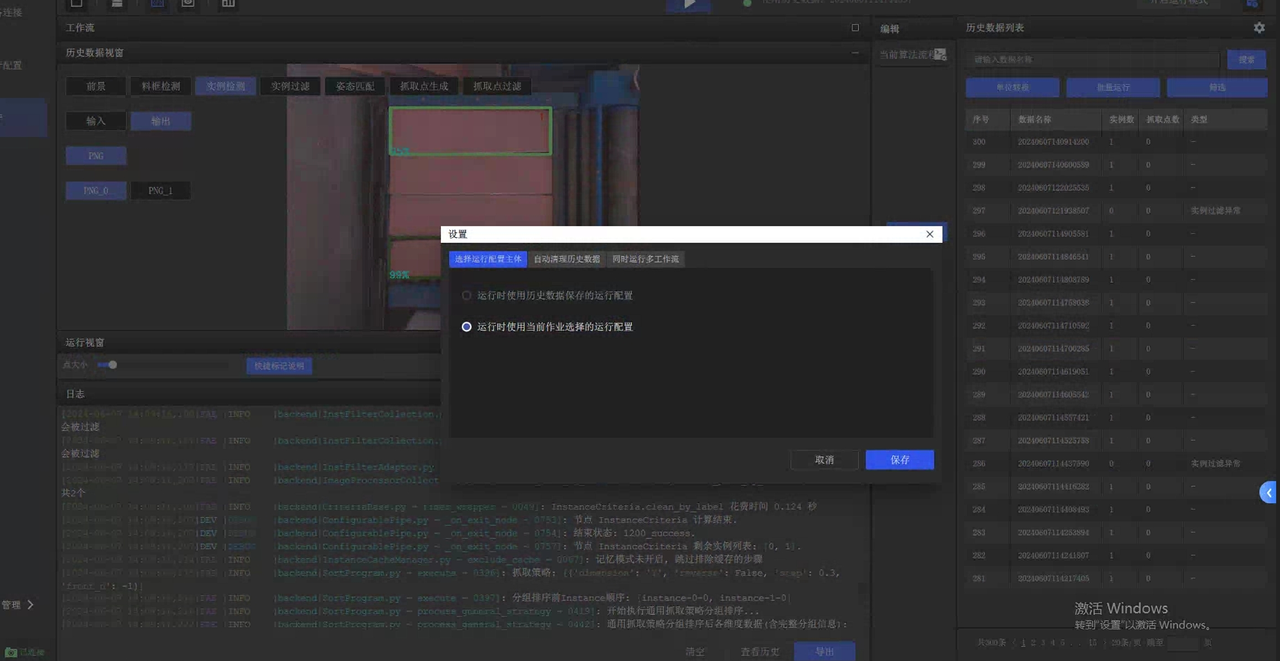Expand the 管理 sidebar chevron

click(x=30, y=605)
